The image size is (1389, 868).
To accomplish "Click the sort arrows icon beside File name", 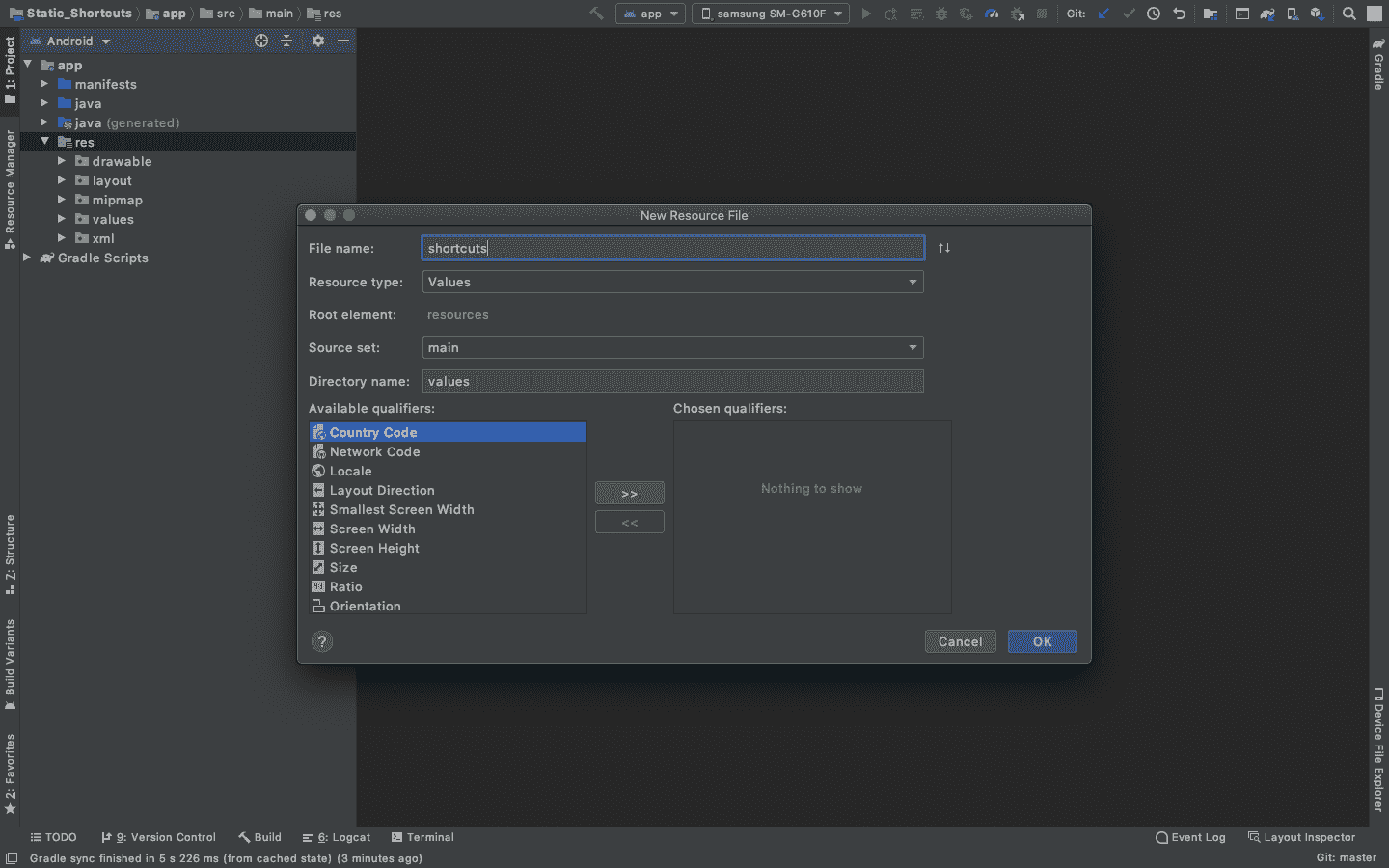I will point(944,248).
